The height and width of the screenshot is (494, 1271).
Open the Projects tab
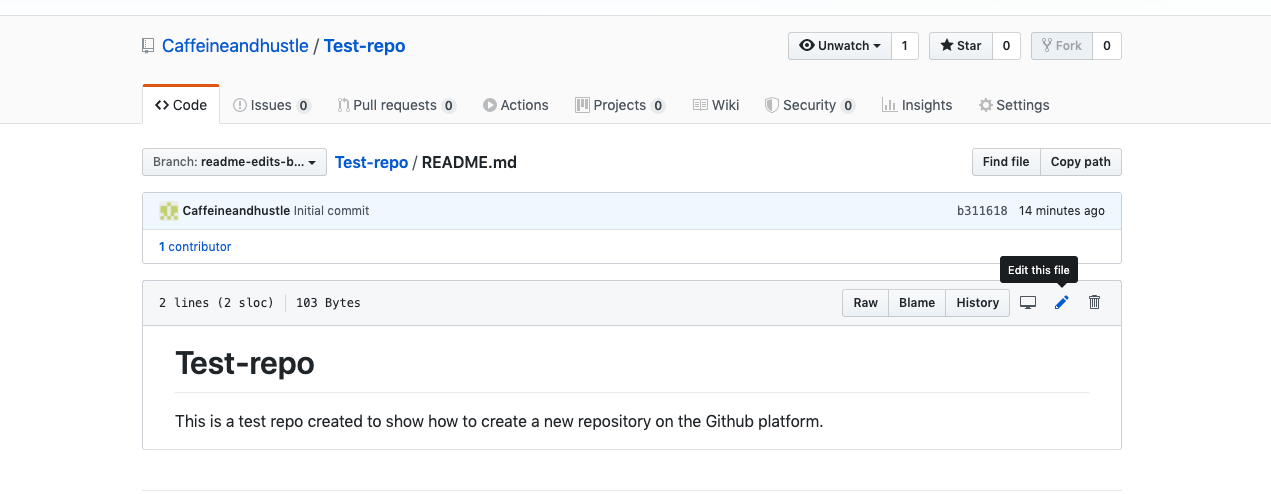tap(620, 105)
